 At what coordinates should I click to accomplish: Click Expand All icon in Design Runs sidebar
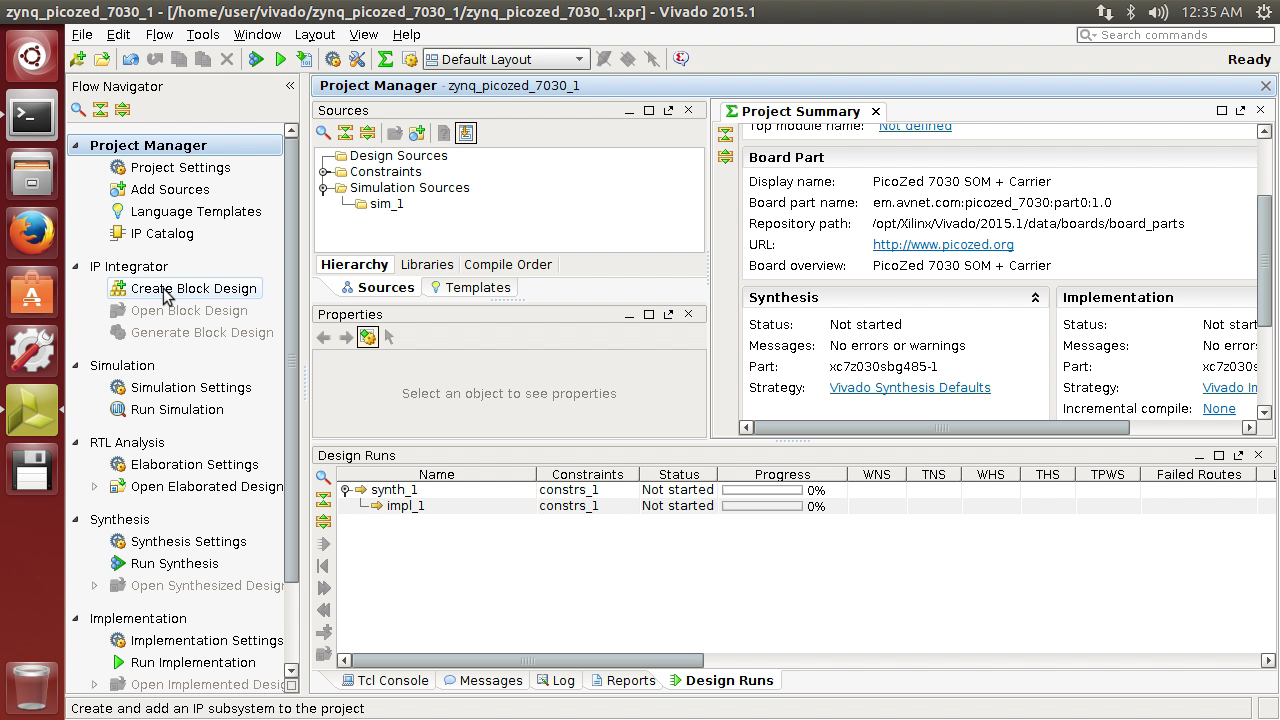(x=323, y=521)
